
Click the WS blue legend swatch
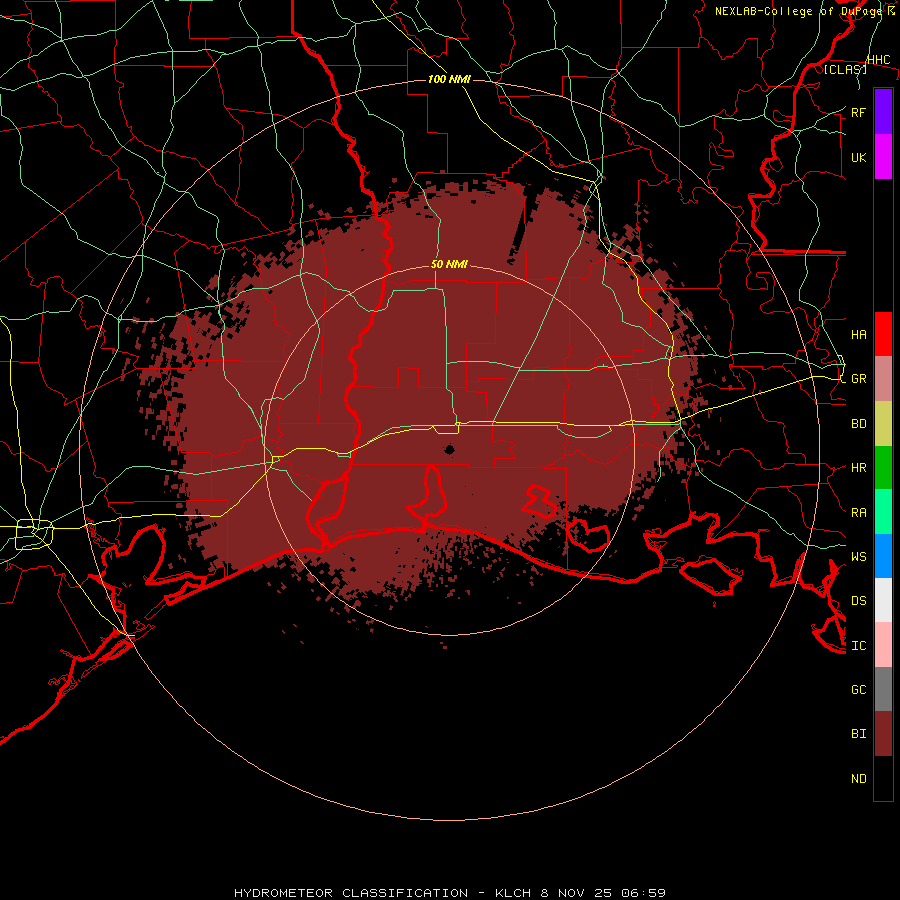[x=883, y=556]
